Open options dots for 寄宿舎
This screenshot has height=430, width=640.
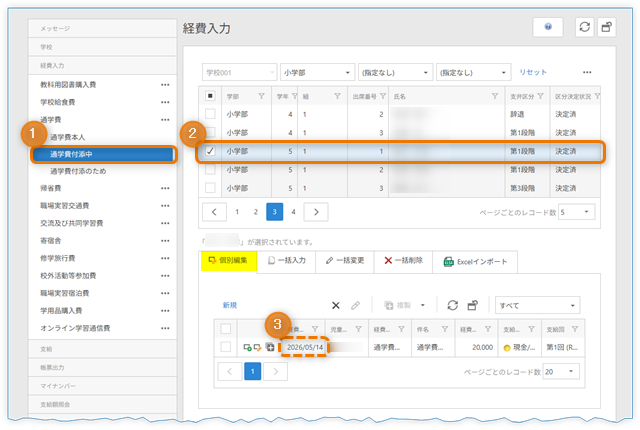(x=165, y=241)
